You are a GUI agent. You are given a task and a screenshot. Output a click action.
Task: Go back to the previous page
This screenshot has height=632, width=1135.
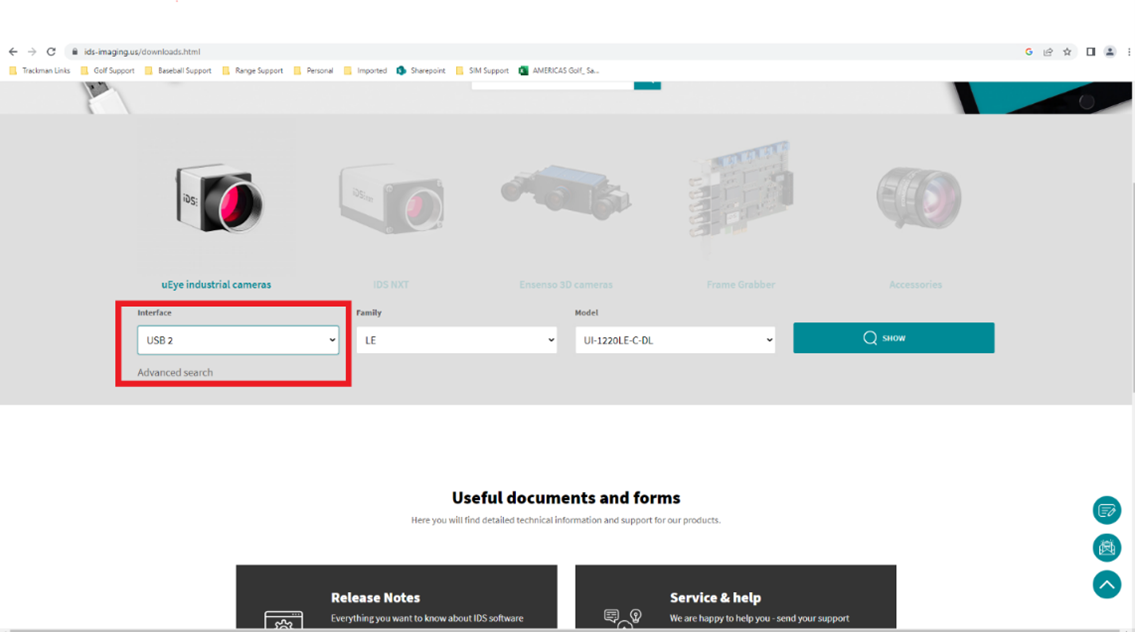13,52
